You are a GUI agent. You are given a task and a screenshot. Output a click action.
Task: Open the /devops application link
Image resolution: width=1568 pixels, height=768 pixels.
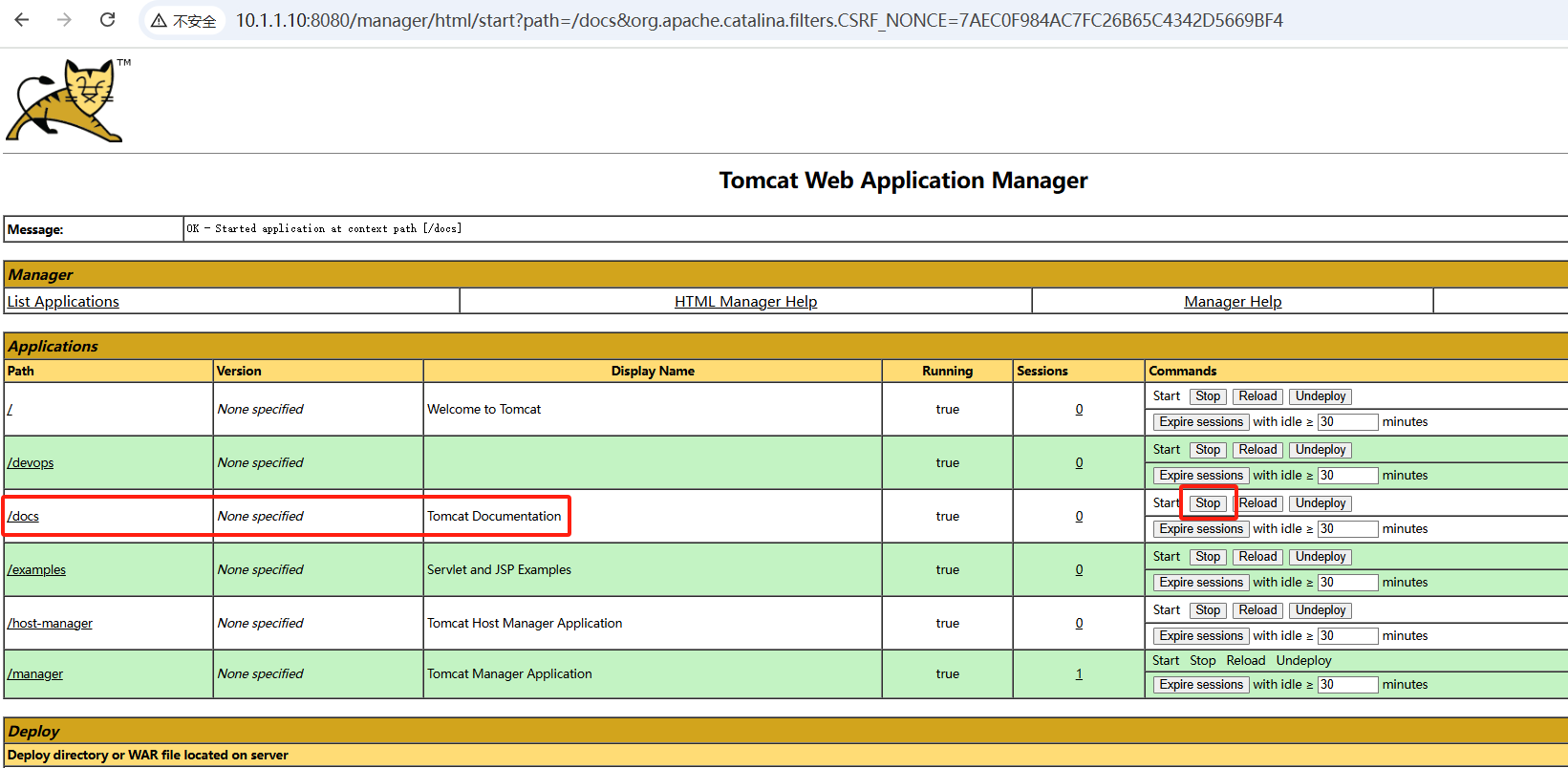(x=31, y=462)
